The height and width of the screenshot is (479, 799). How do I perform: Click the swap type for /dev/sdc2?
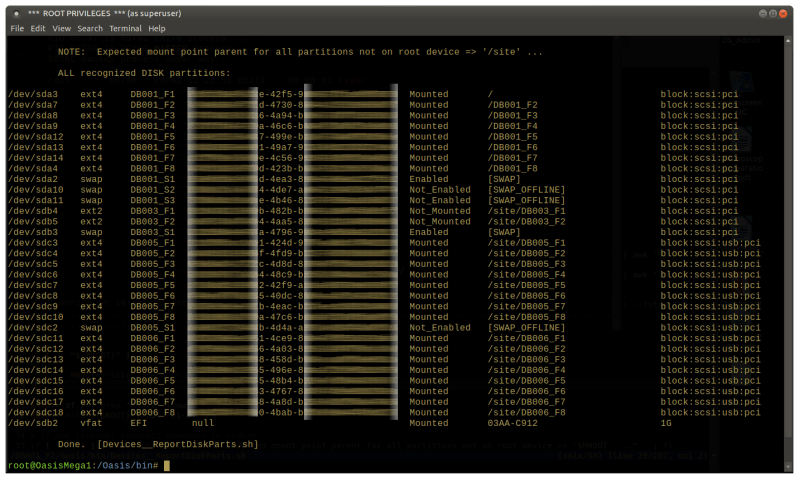91,328
